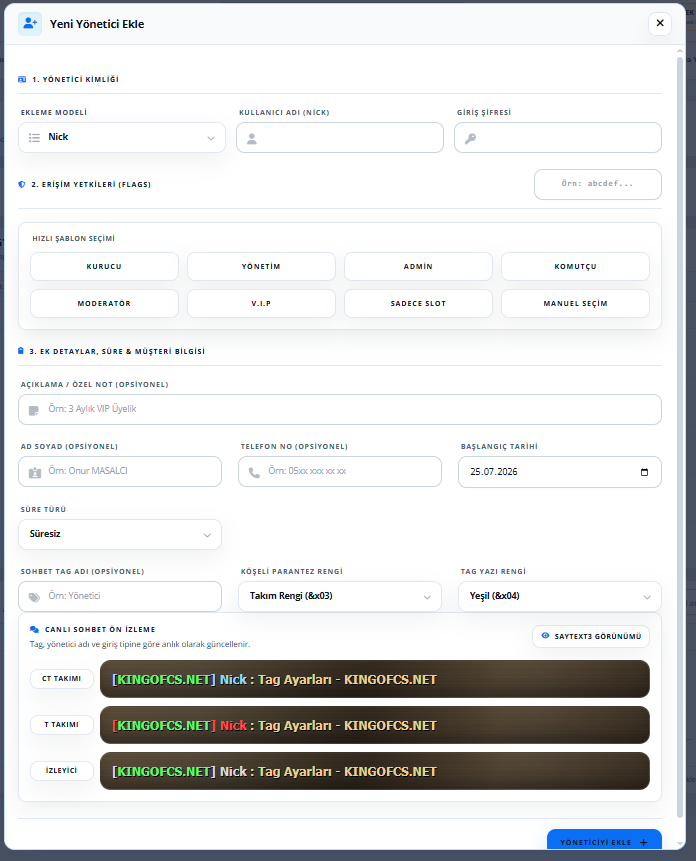696x861 pixels.
Task: Click the tag icon in Sohbet Tag Adı field
Action: 34,597
